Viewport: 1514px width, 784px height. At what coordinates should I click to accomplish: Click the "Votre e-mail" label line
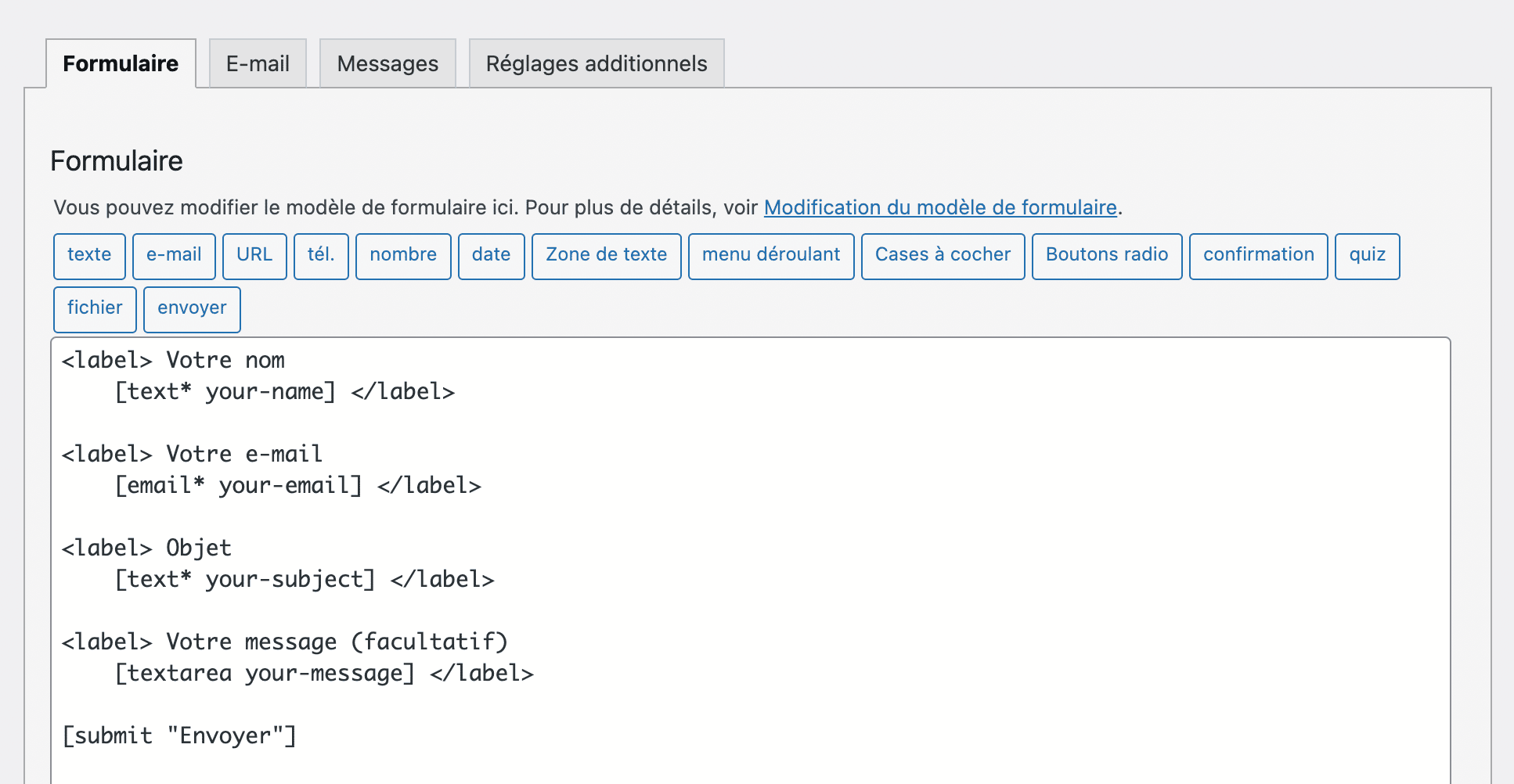[192, 454]
